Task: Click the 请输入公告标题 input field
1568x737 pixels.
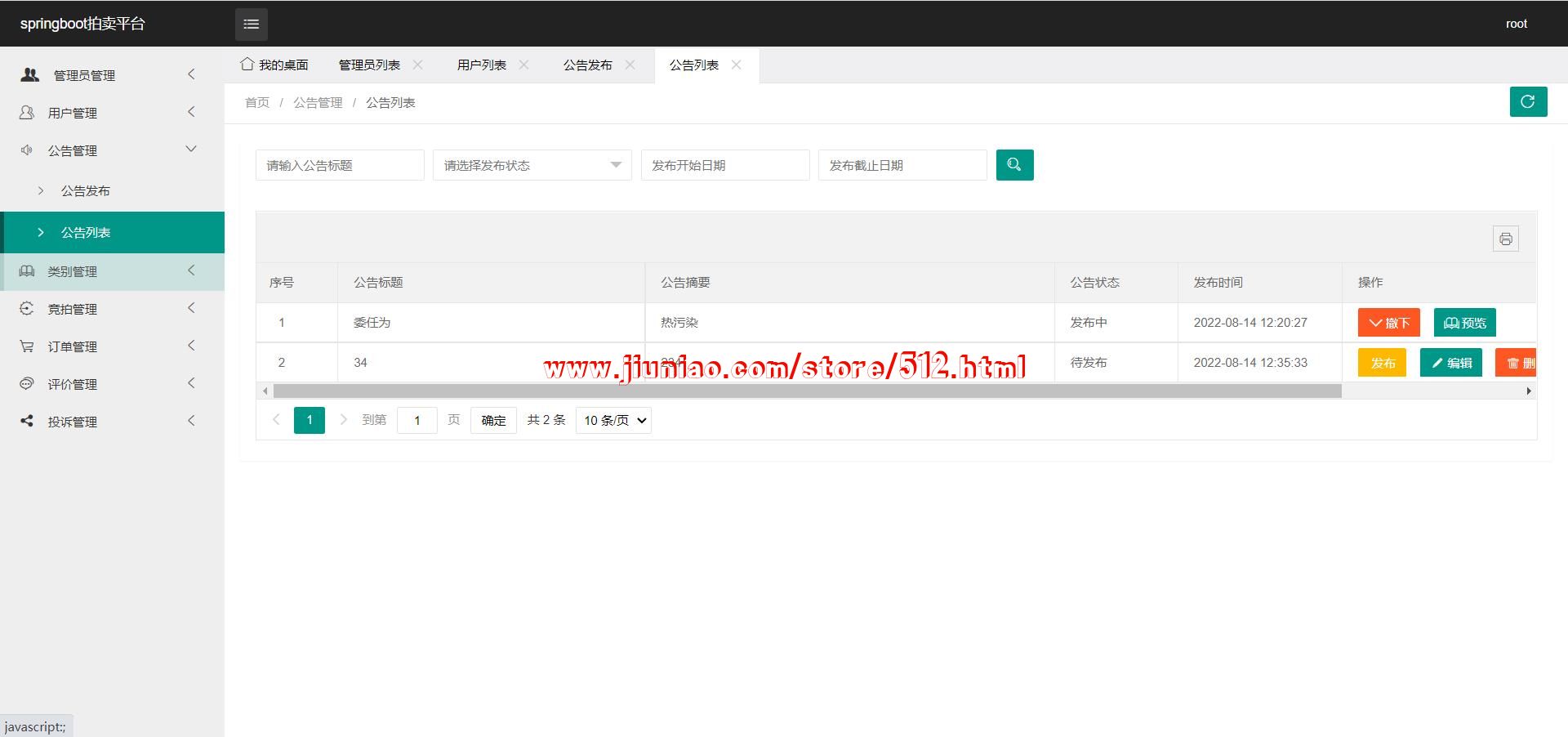Action: click(340, 165)
